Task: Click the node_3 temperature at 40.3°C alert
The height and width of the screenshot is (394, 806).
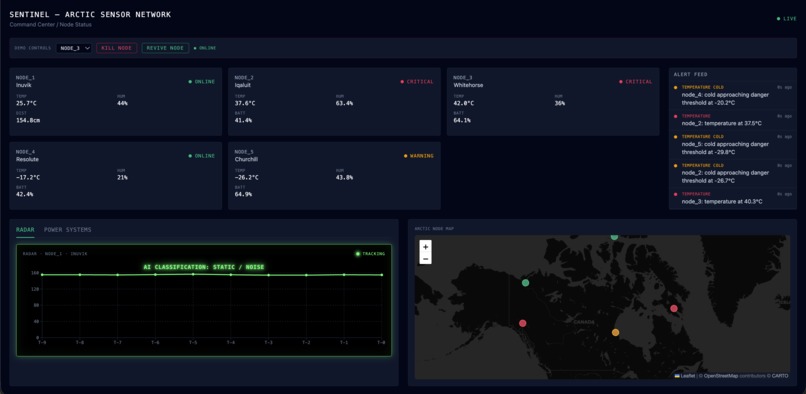Action: pos(732,198)
